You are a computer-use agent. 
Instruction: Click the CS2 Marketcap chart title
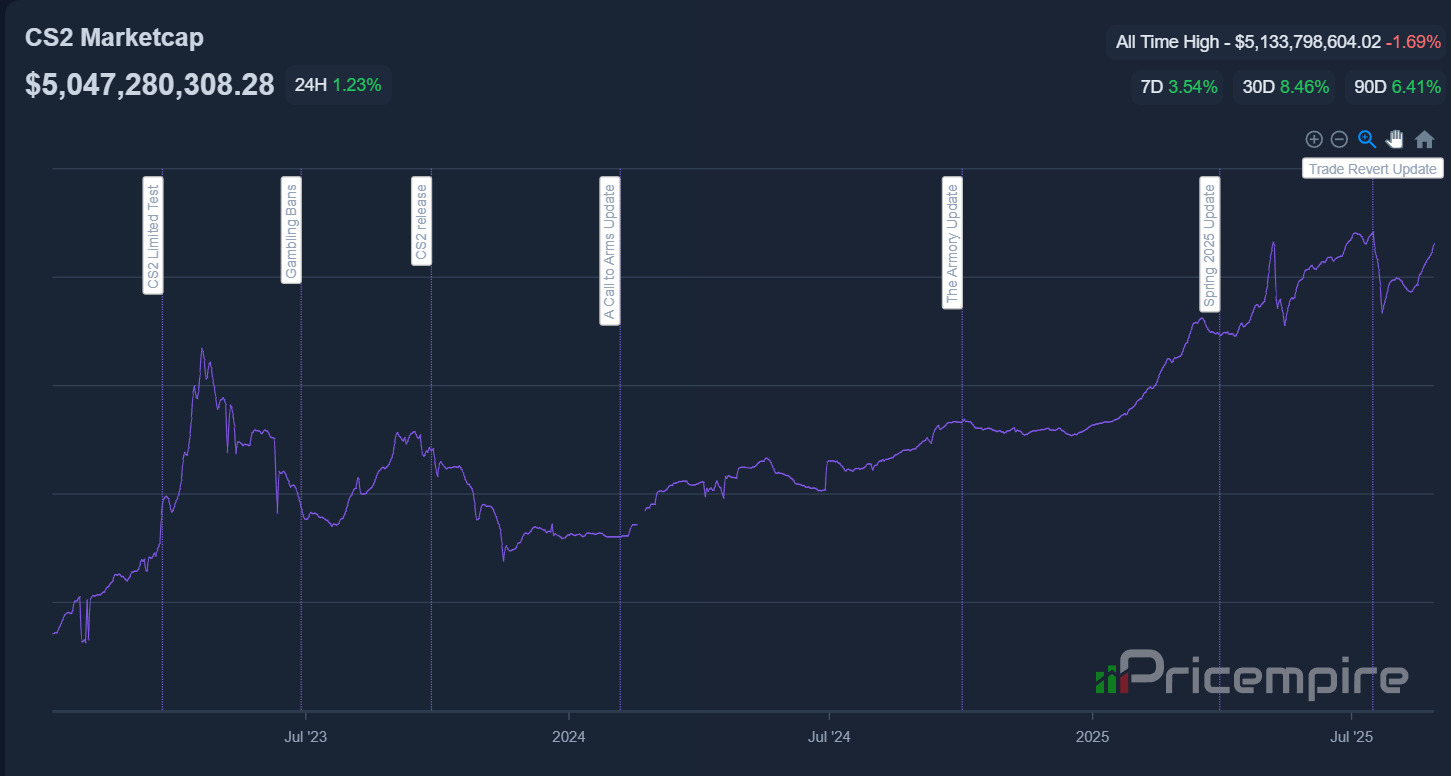(114, 38)
